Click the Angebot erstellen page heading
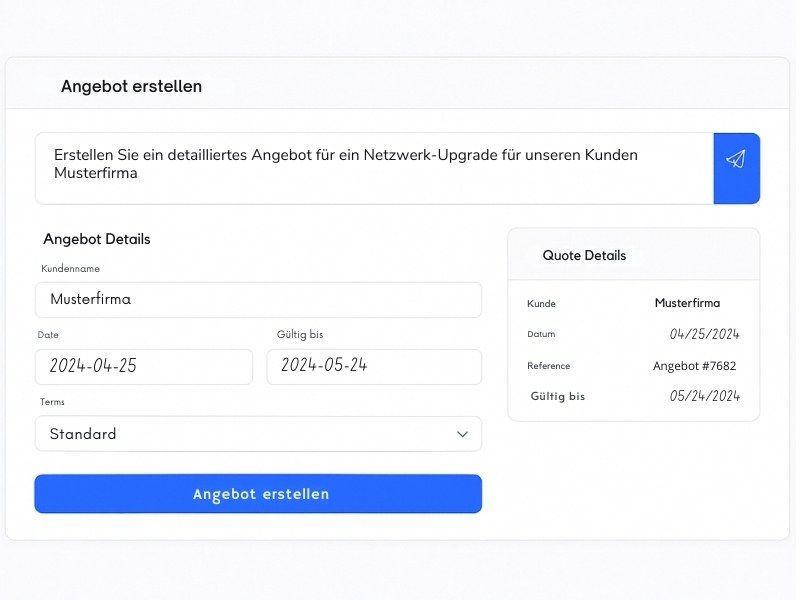This screenshot has width=800, height=600. pos(132,86)
